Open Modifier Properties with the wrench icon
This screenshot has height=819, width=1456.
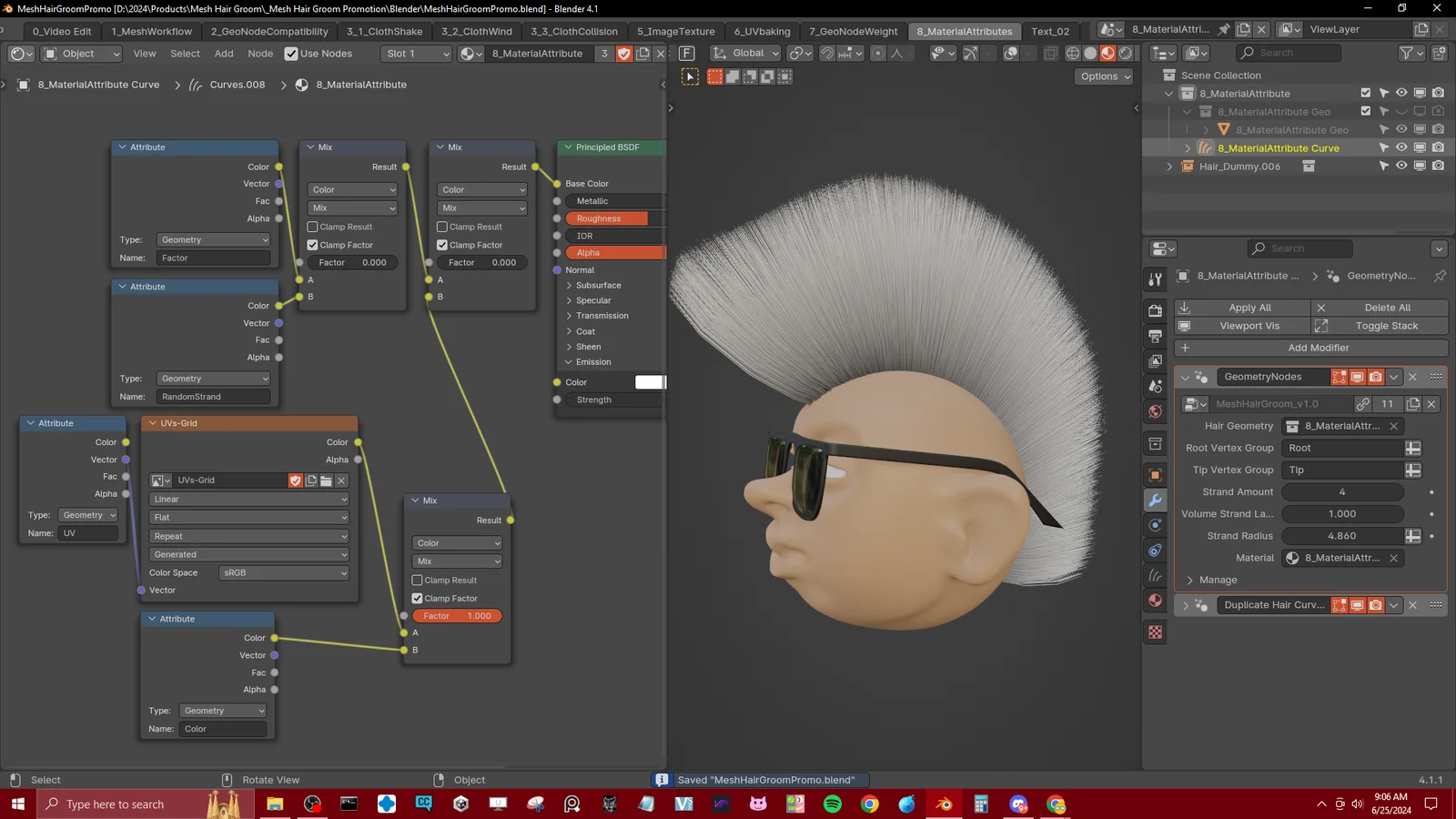coord(1156,500)
